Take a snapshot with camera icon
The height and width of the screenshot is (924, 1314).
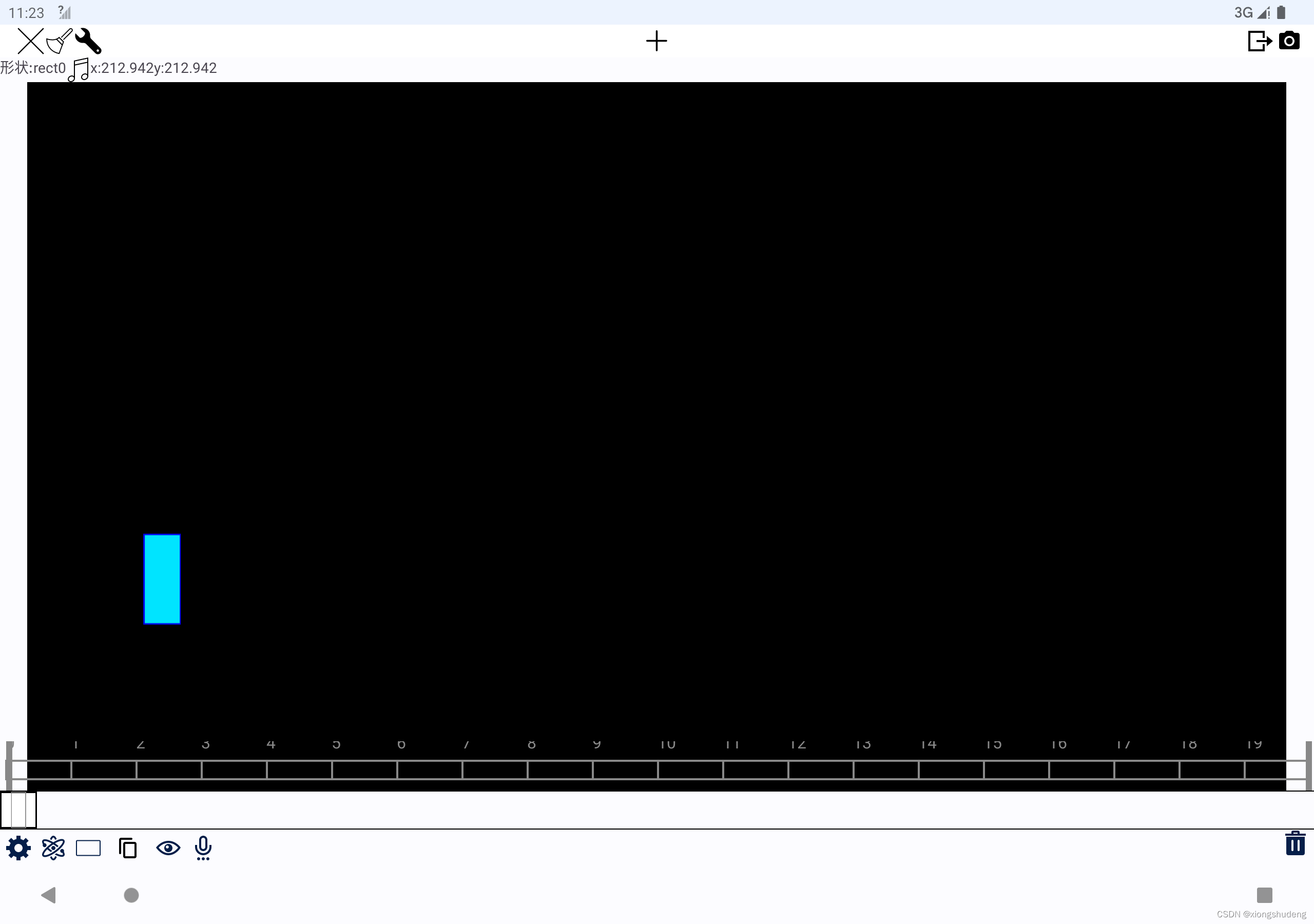tap(1289, 41)
